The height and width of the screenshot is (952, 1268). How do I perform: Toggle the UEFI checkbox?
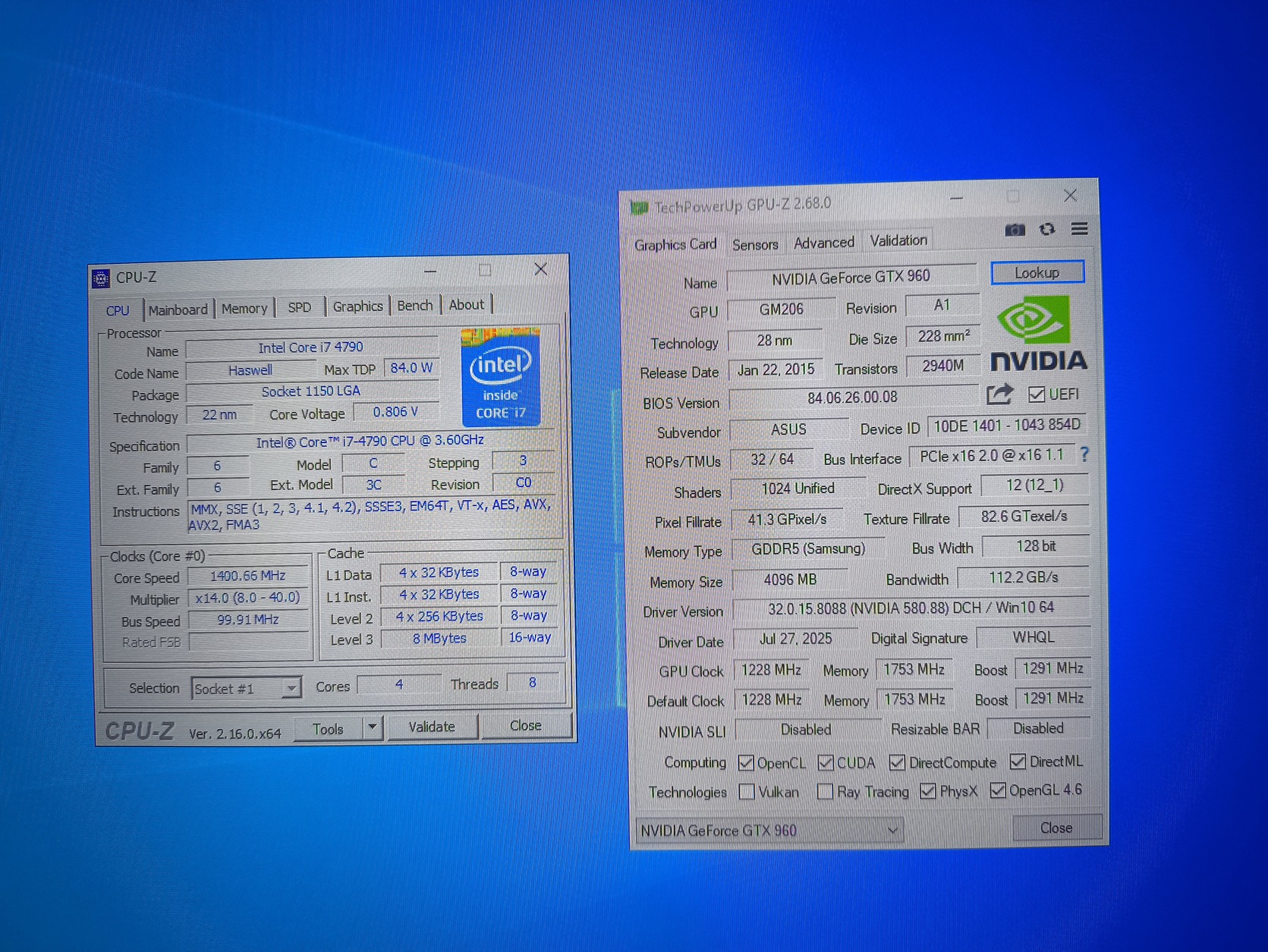pos(1036,394)
